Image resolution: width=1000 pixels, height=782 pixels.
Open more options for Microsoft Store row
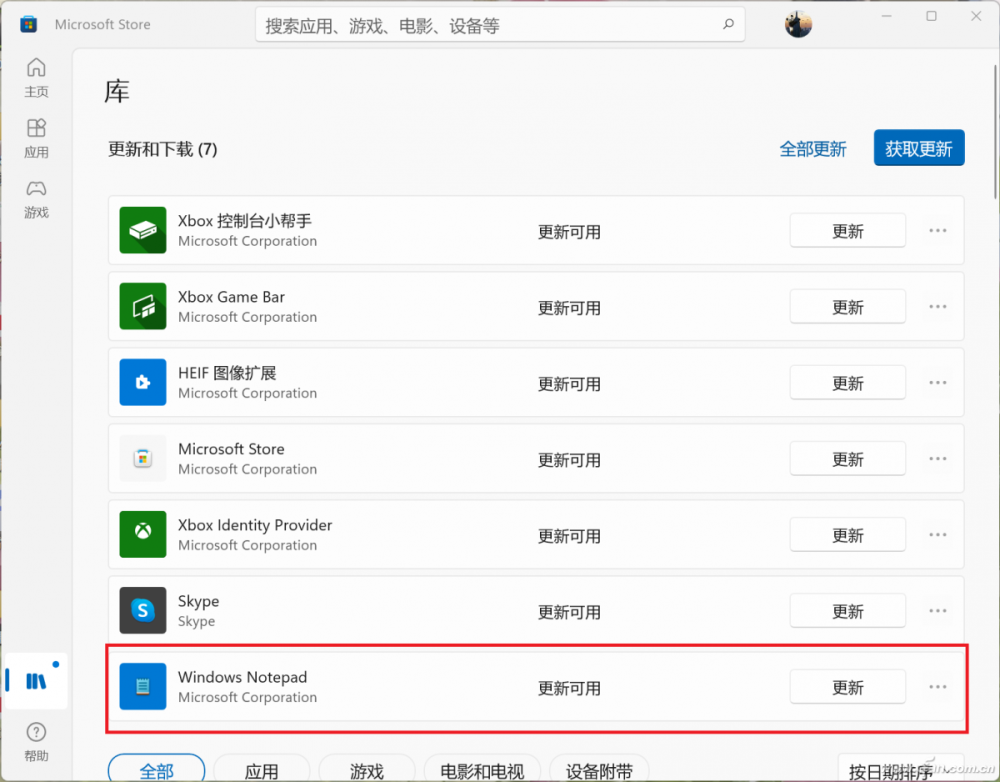[938, 458]
